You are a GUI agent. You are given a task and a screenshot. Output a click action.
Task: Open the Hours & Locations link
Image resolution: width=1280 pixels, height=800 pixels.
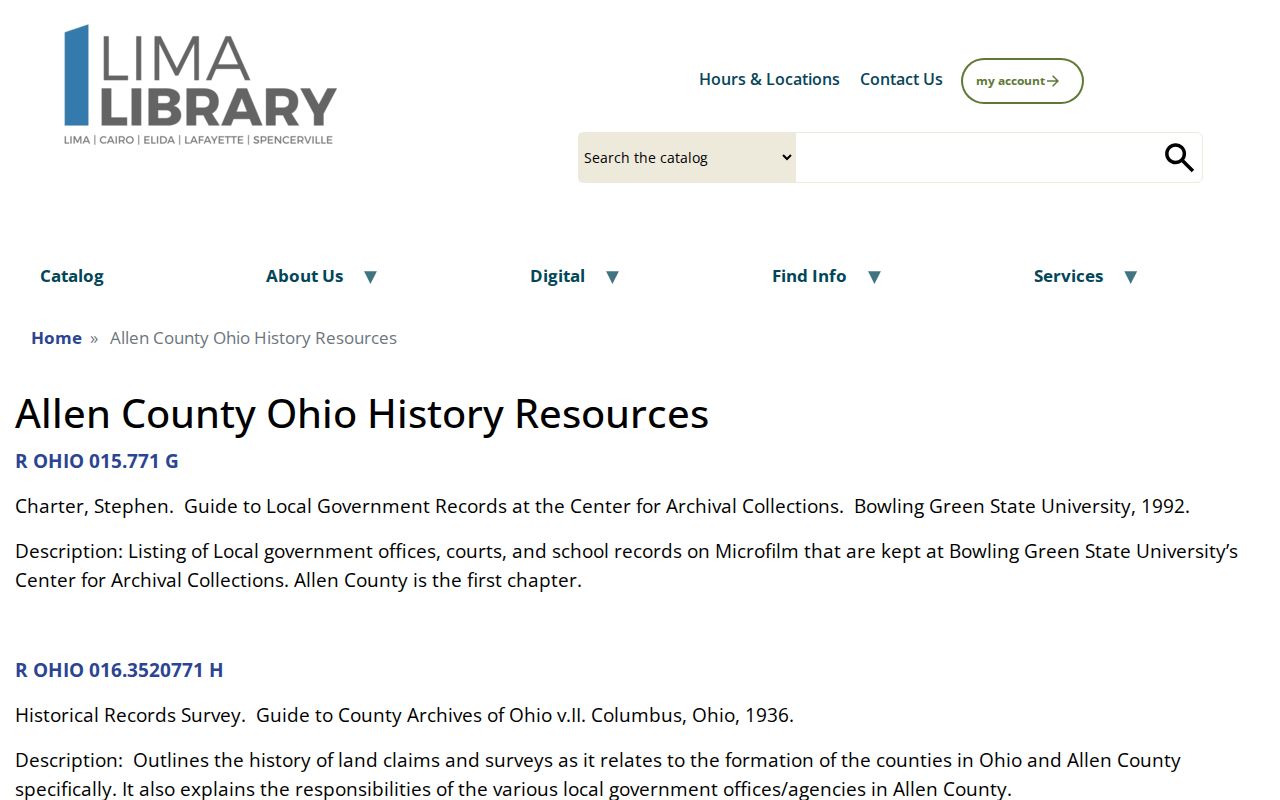pyautogui.click(x=769, y=79)
